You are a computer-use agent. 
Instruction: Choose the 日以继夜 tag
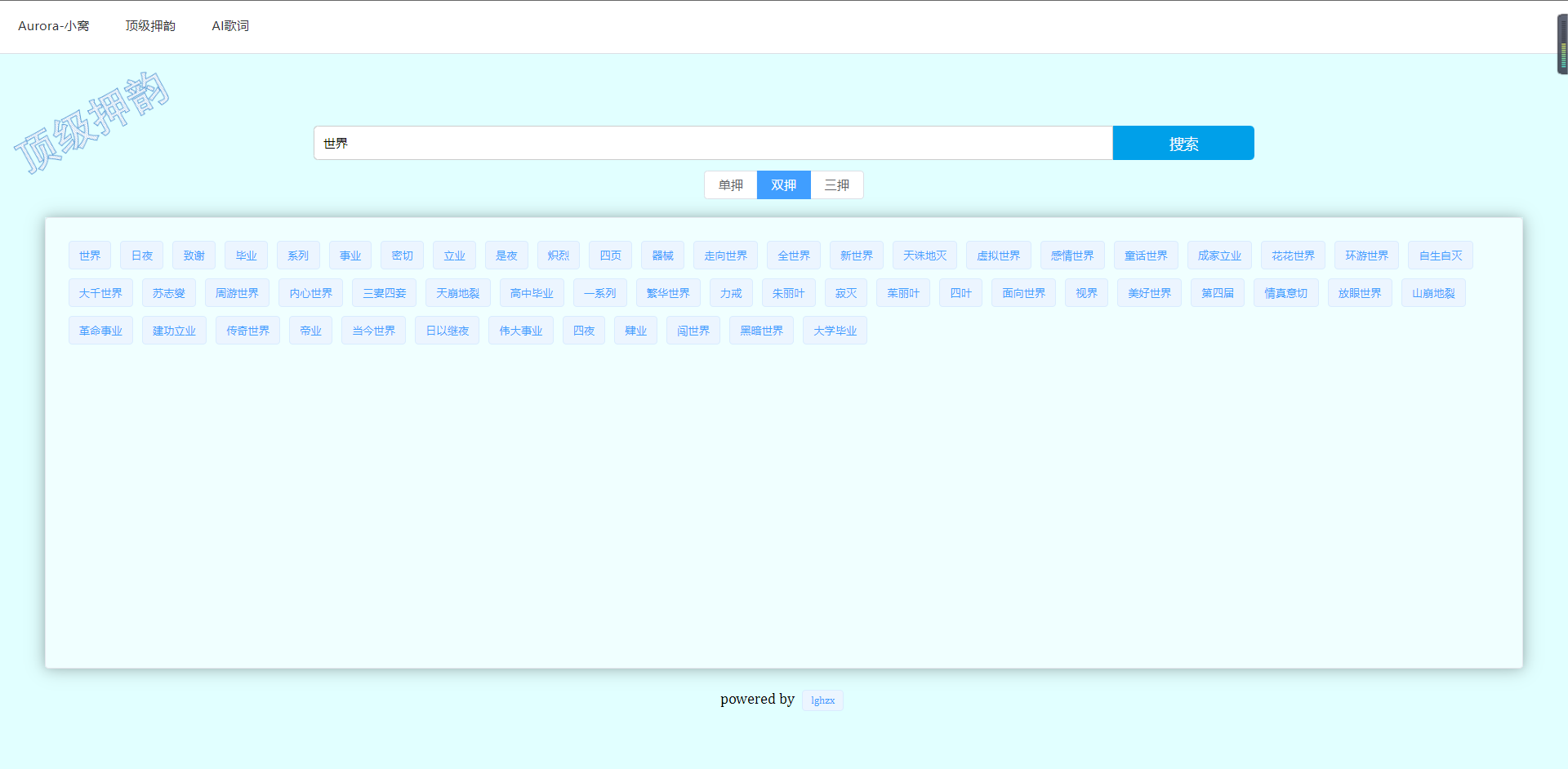click(448, 331)
